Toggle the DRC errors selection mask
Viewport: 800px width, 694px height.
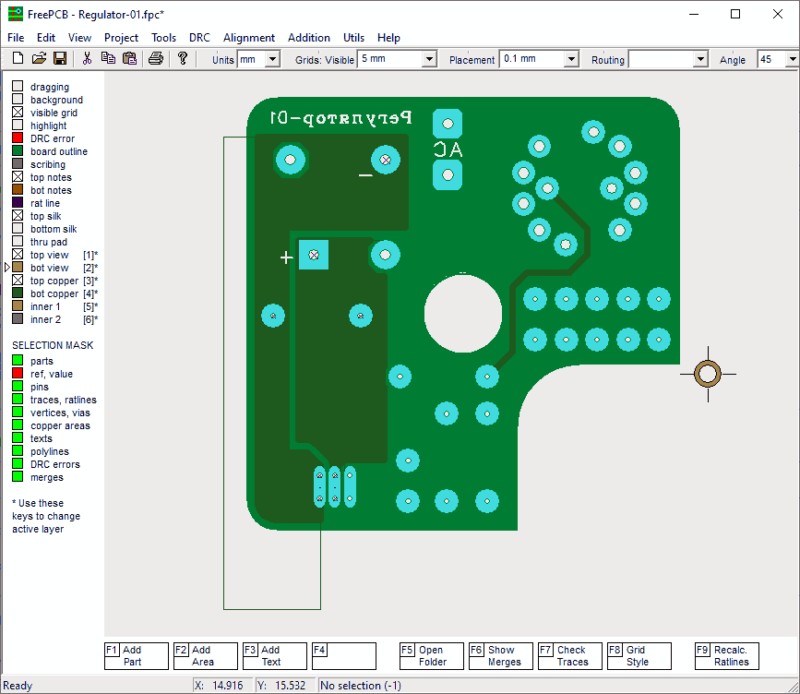(x=18, y=463)
